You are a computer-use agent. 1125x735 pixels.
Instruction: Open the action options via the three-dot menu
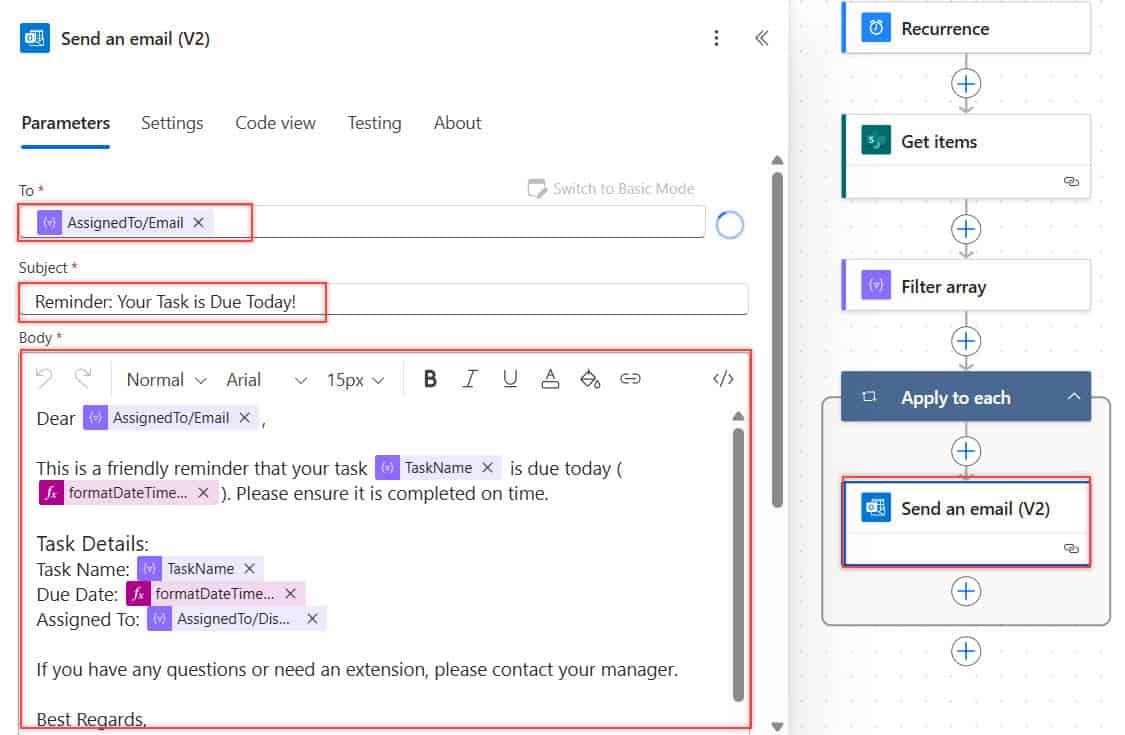[716, 37]
